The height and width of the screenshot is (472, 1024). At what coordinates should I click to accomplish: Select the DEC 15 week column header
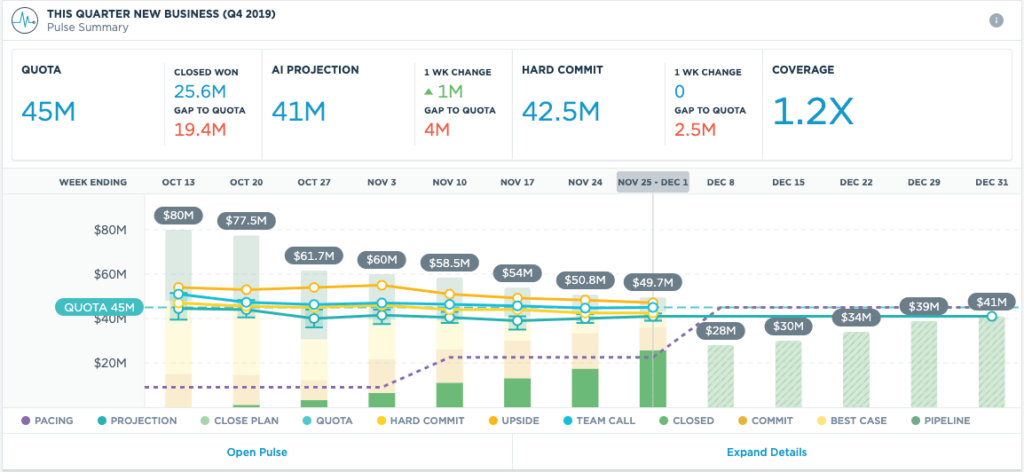pyautogui.click(x=789, y=182)
